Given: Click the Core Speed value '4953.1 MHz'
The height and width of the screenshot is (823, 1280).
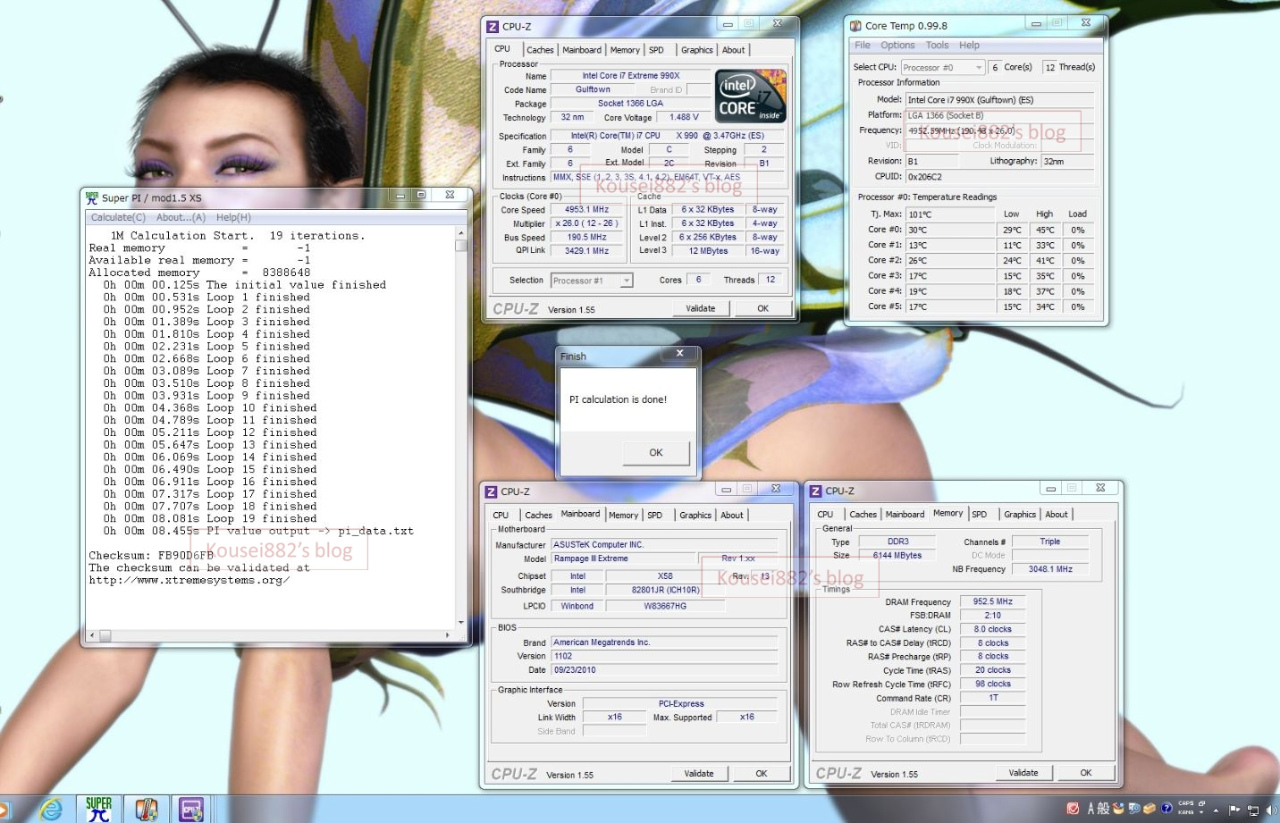Looking at the screenshot, I should click(x=589, y=210).
